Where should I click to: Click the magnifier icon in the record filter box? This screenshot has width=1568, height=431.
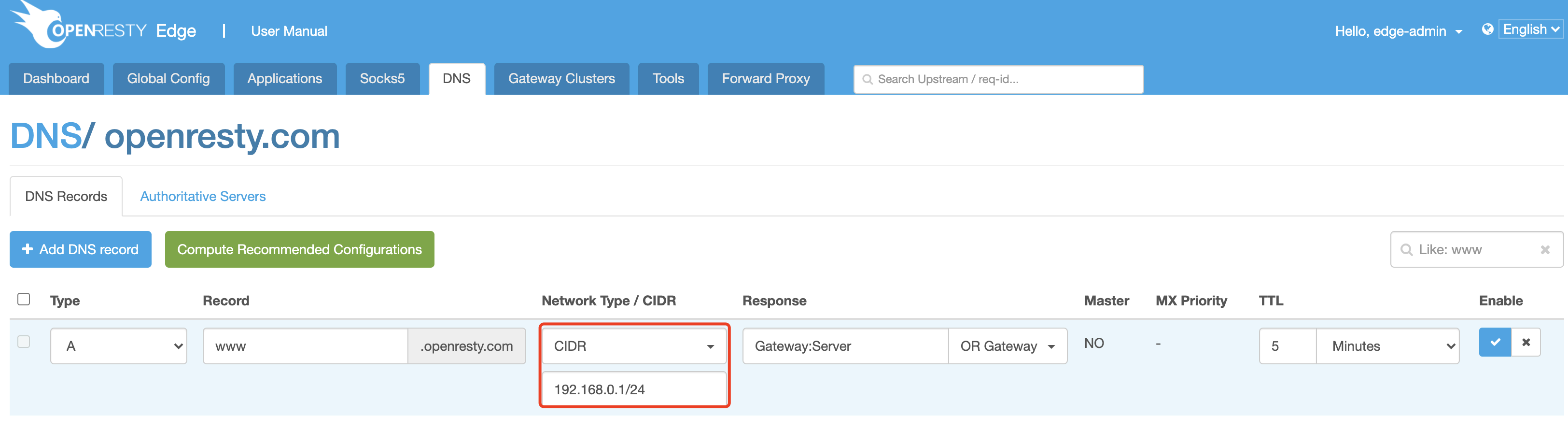[x=1406, y=250]
